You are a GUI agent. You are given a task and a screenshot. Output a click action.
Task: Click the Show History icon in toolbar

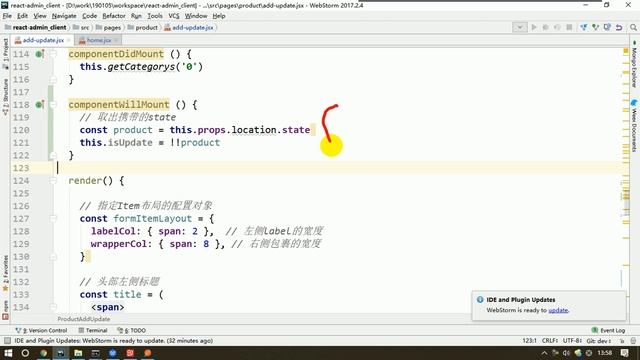point(607,27)
